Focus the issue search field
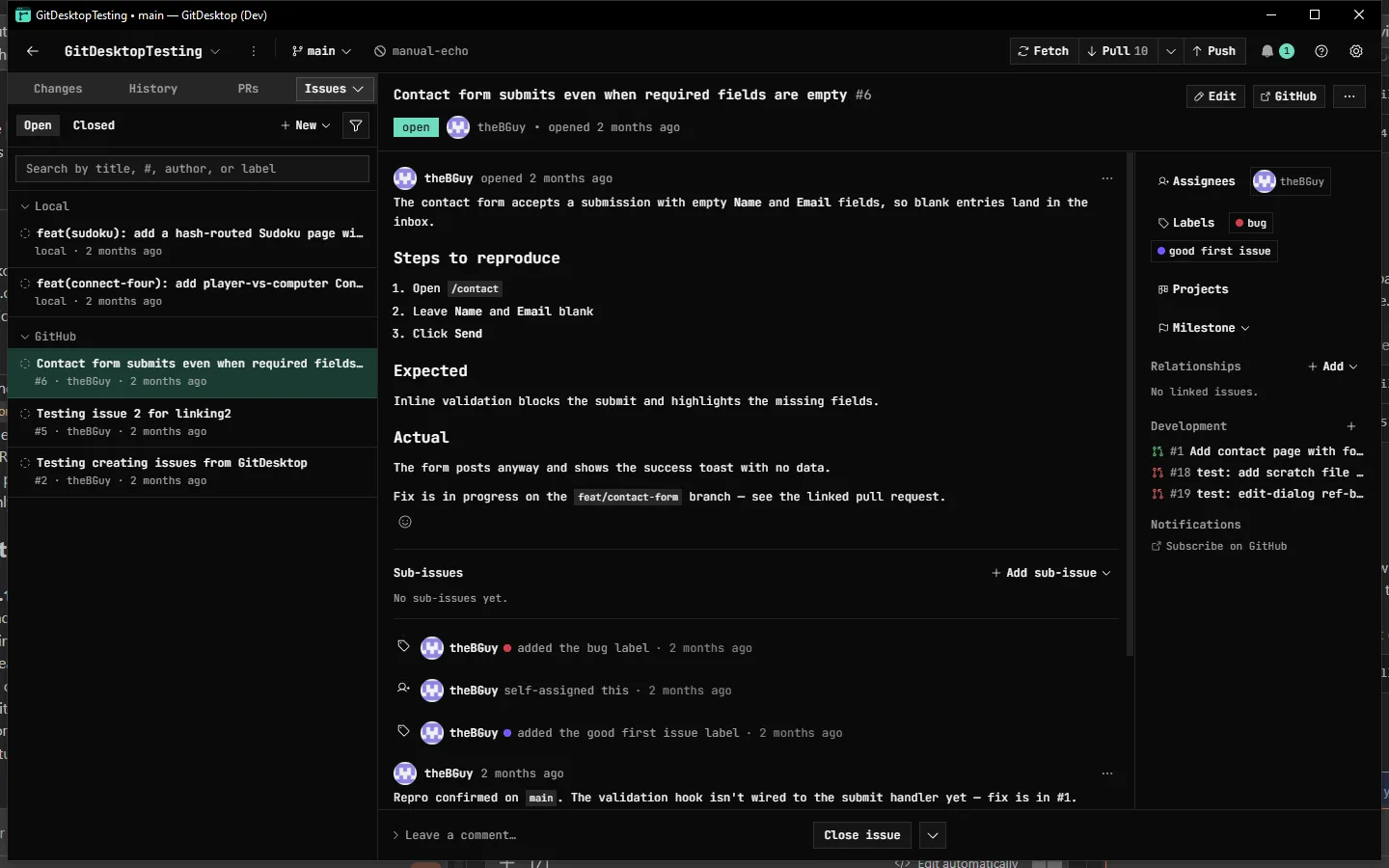The width and height of the screenshot is (1389, 868). pos(192,169)
